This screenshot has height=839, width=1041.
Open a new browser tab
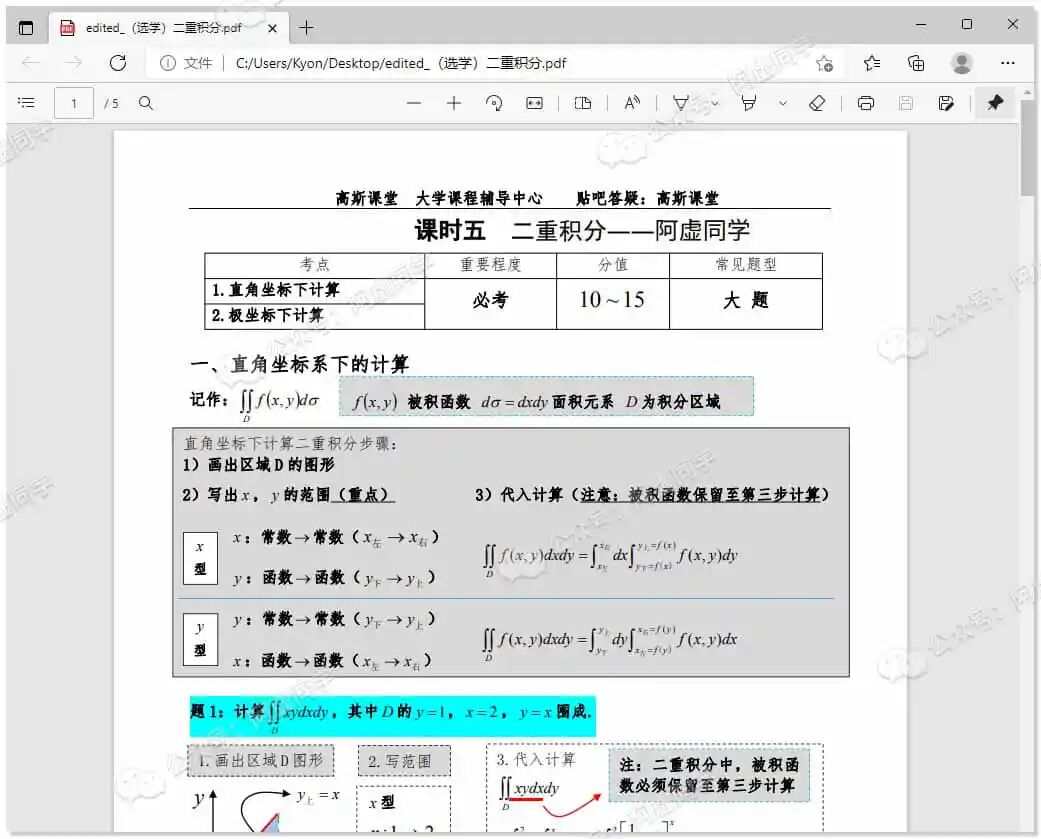click(x=306, y=28)
